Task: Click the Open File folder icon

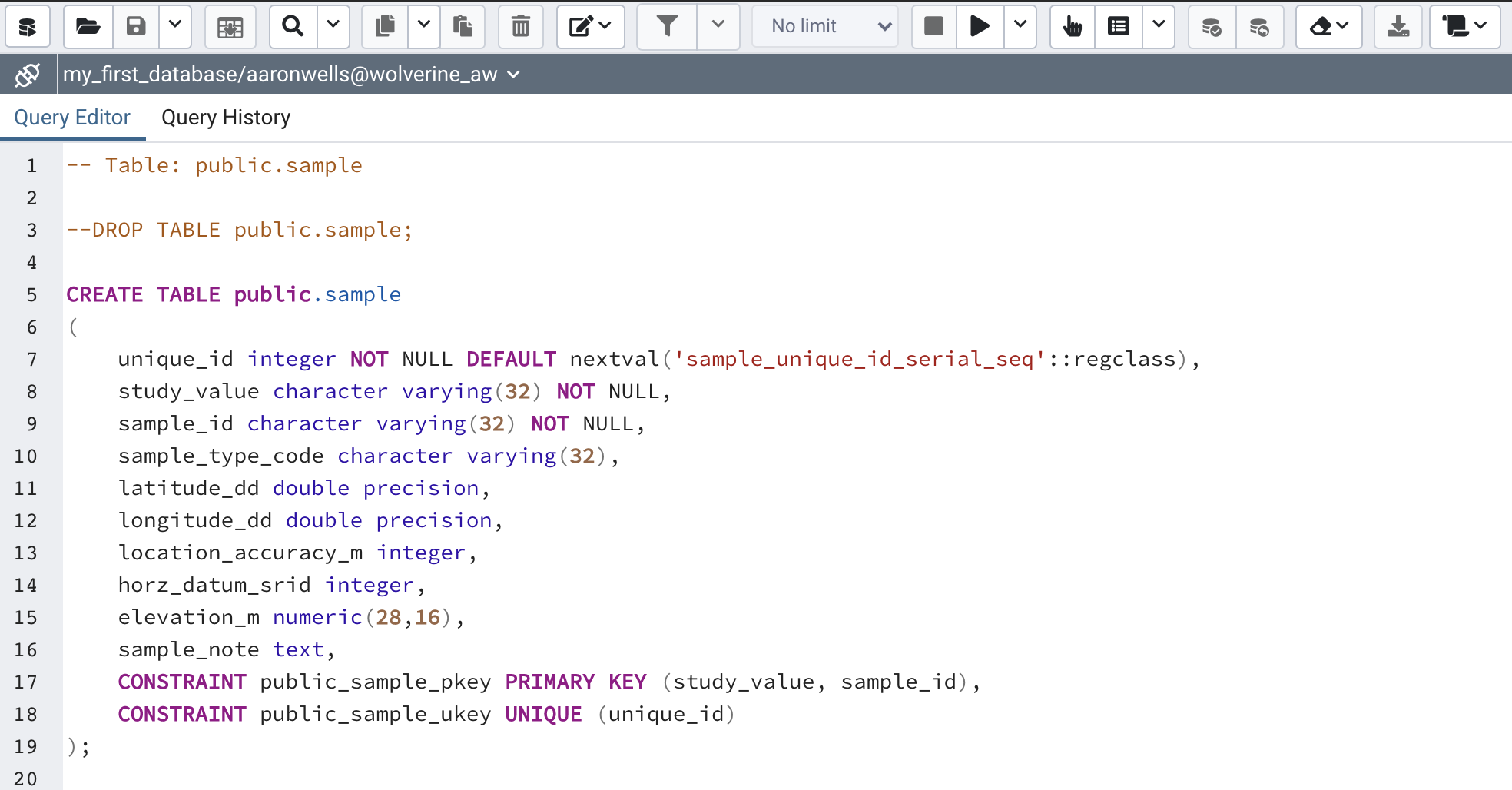Action: point(88,27)
